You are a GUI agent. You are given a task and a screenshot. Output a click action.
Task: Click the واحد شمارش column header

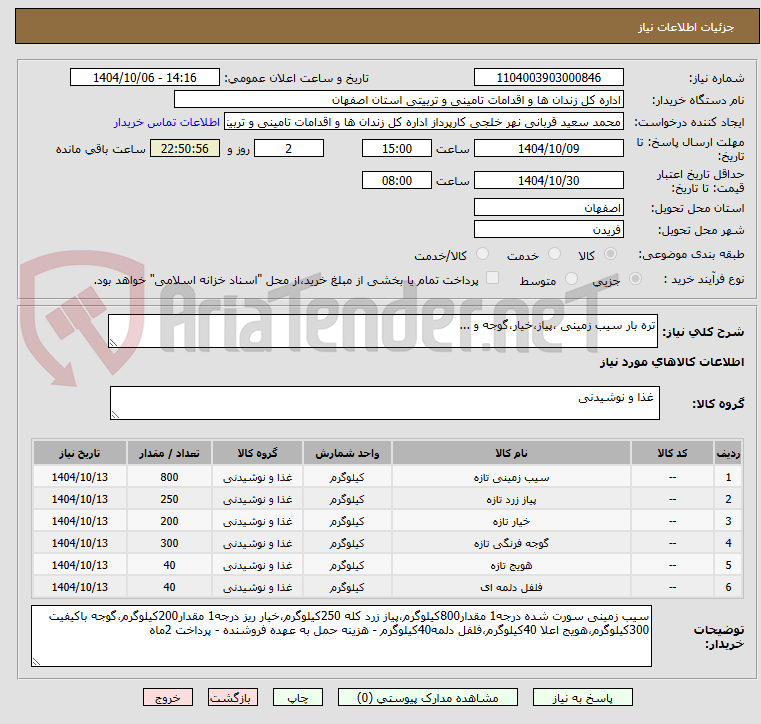[x=347, y=453]
